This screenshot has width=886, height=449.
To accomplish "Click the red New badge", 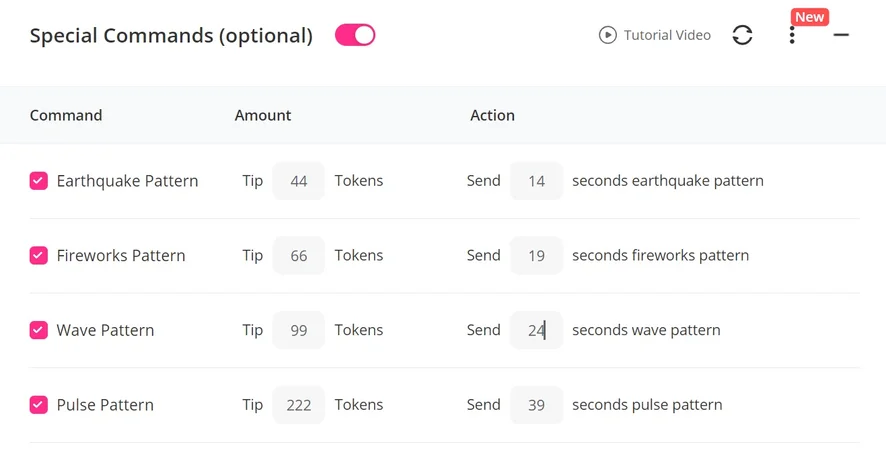I will click(x=809, y=17).
